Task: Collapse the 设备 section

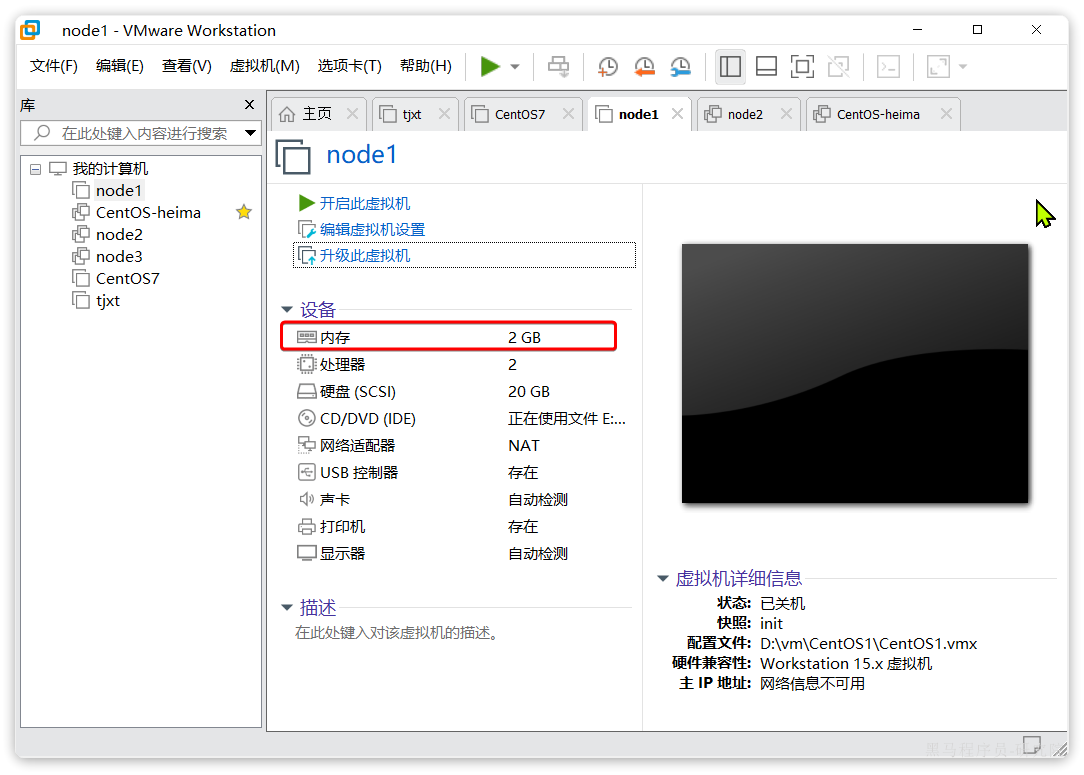Action: 287,310
